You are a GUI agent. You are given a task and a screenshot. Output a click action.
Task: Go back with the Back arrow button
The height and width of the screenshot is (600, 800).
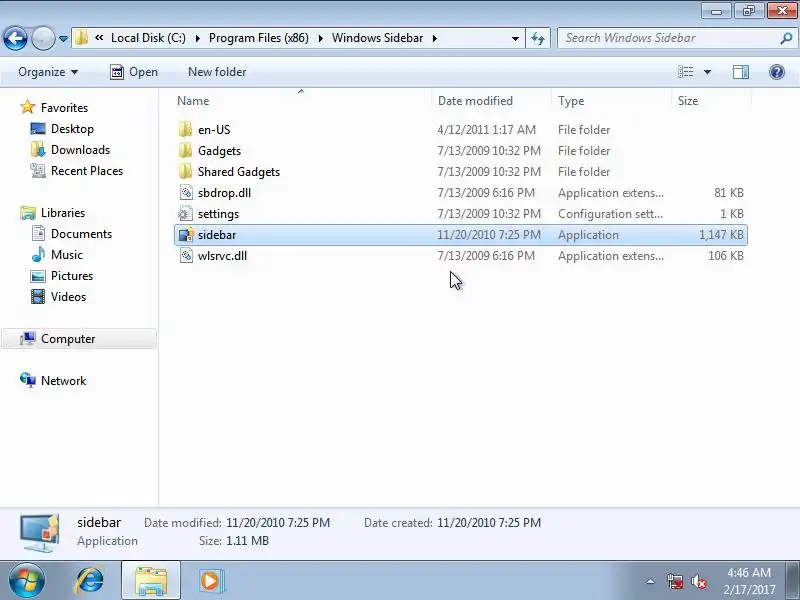(x=15, y=38)
